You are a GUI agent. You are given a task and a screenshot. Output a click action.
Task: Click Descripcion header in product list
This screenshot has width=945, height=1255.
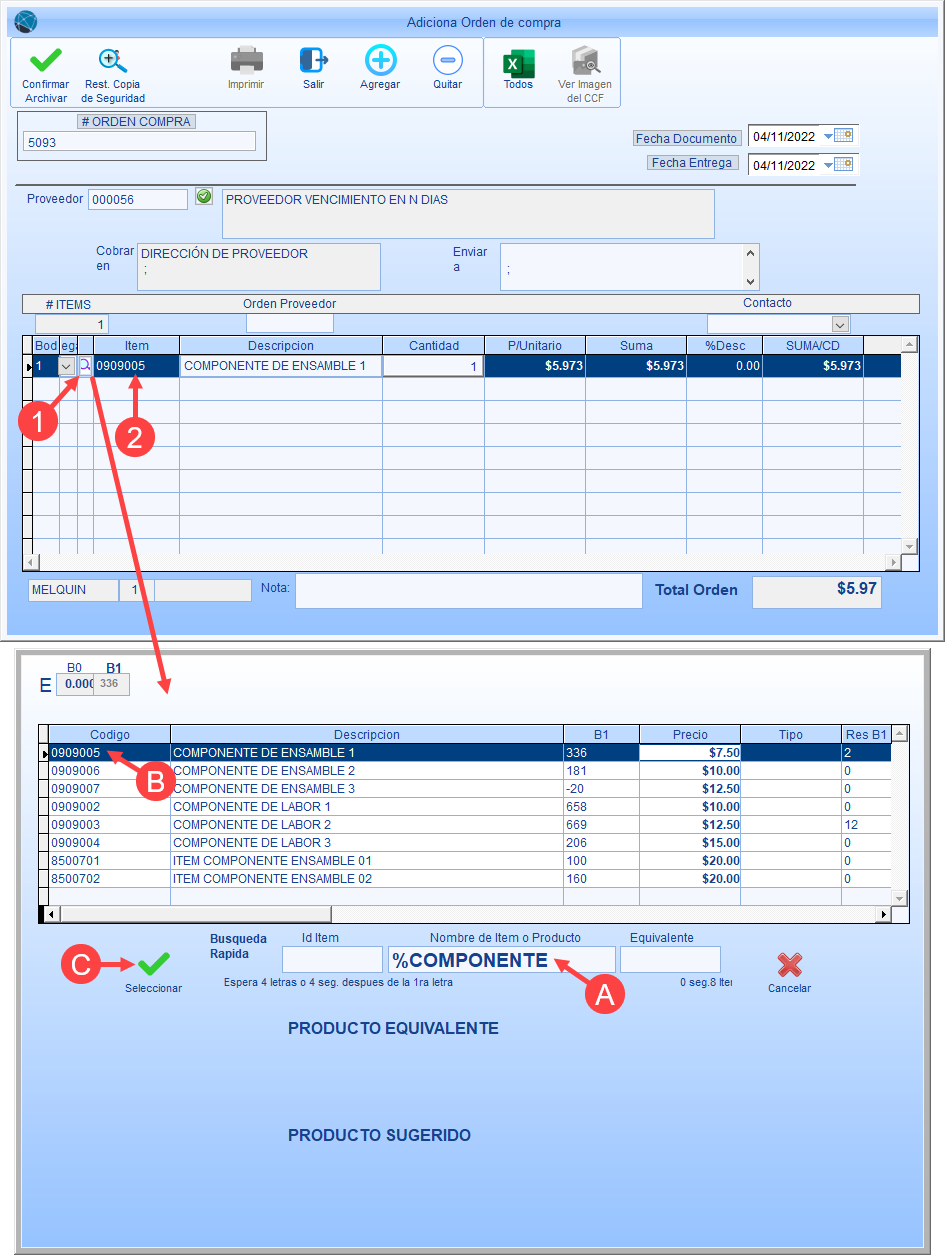point(367,734)
